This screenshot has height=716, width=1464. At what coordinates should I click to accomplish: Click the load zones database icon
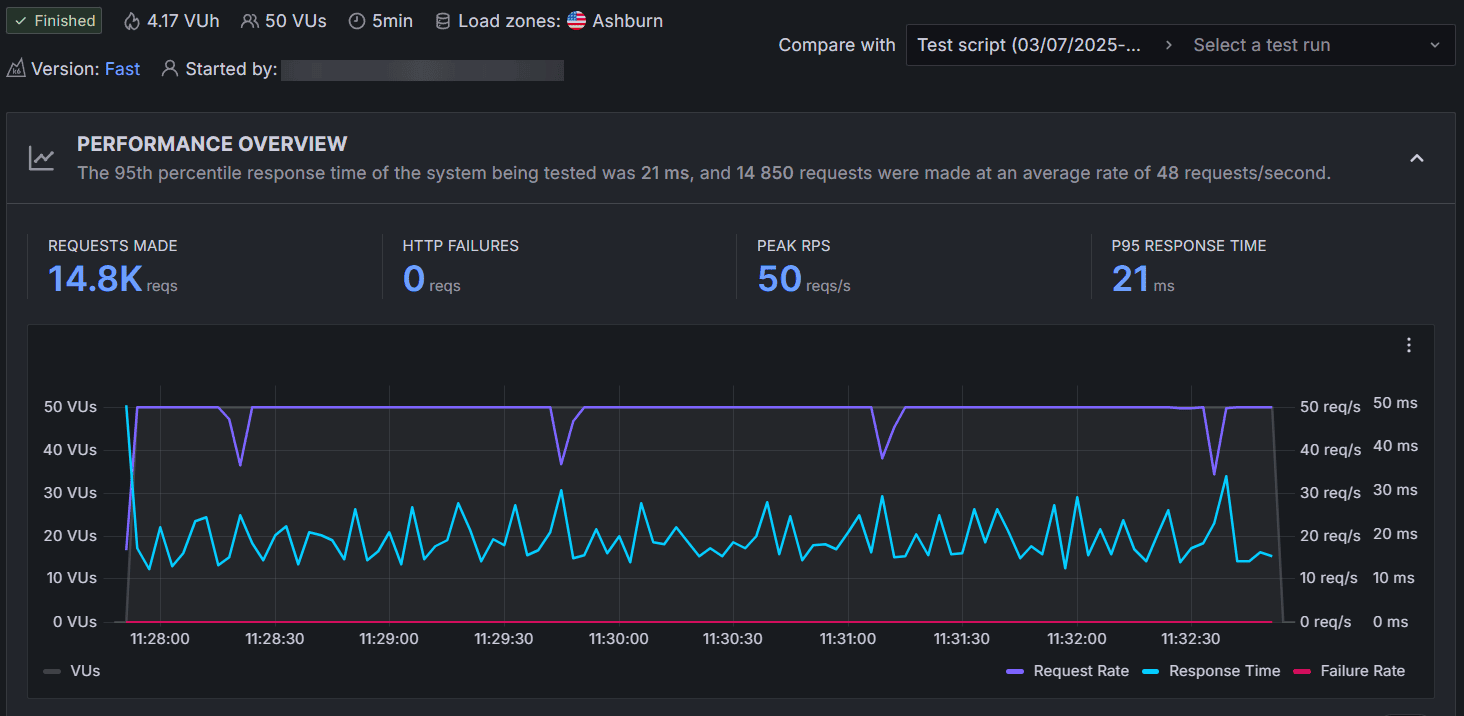pyautogui.click(x=443, y=21)
